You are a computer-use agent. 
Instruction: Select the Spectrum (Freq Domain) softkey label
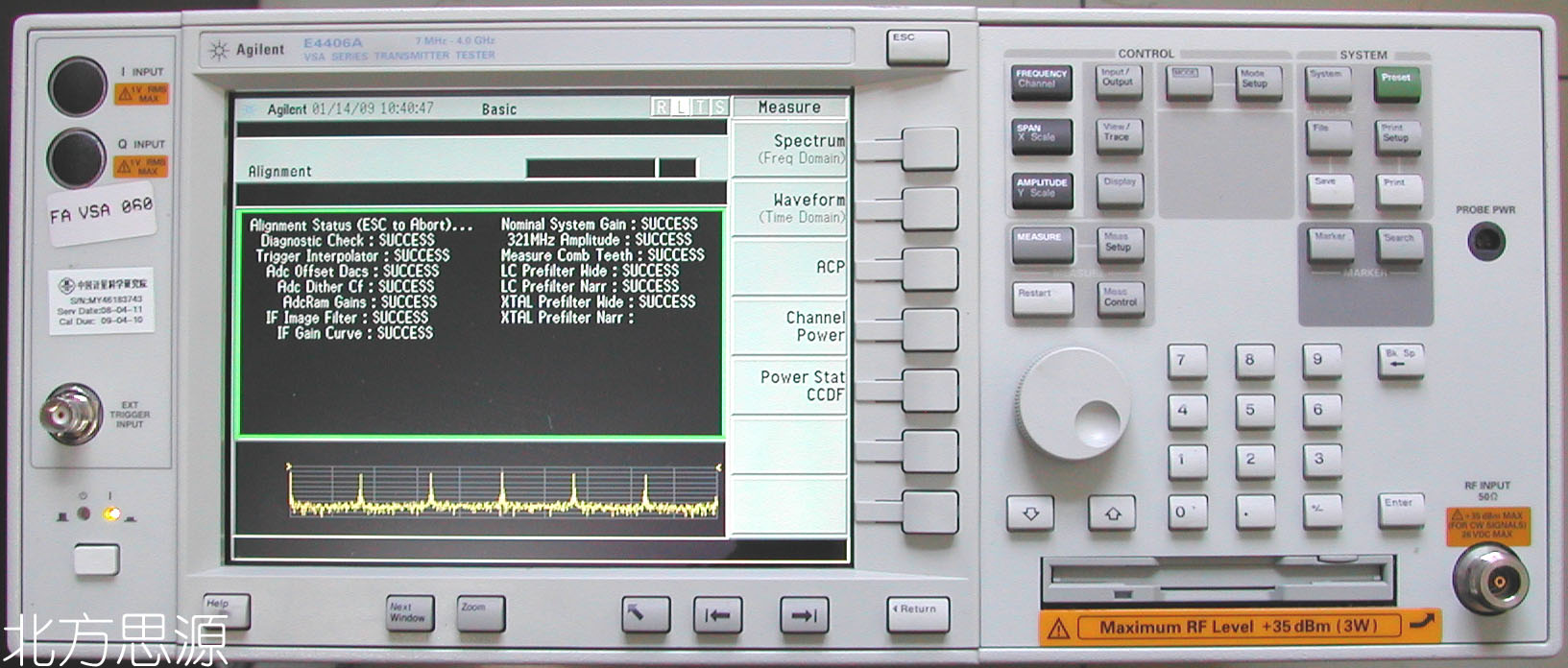point(789,149)
